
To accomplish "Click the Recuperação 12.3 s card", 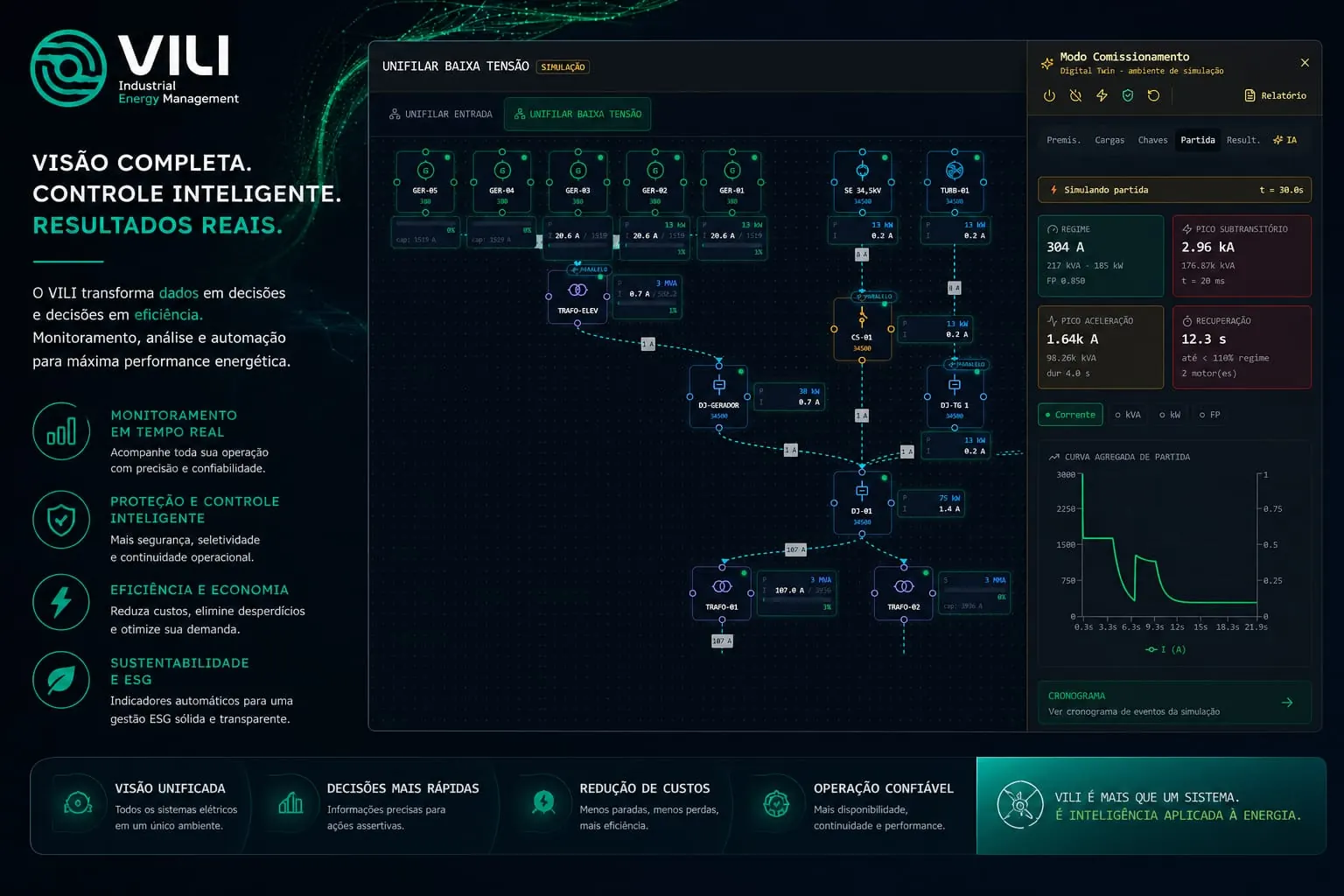I will pos(1242,346).
